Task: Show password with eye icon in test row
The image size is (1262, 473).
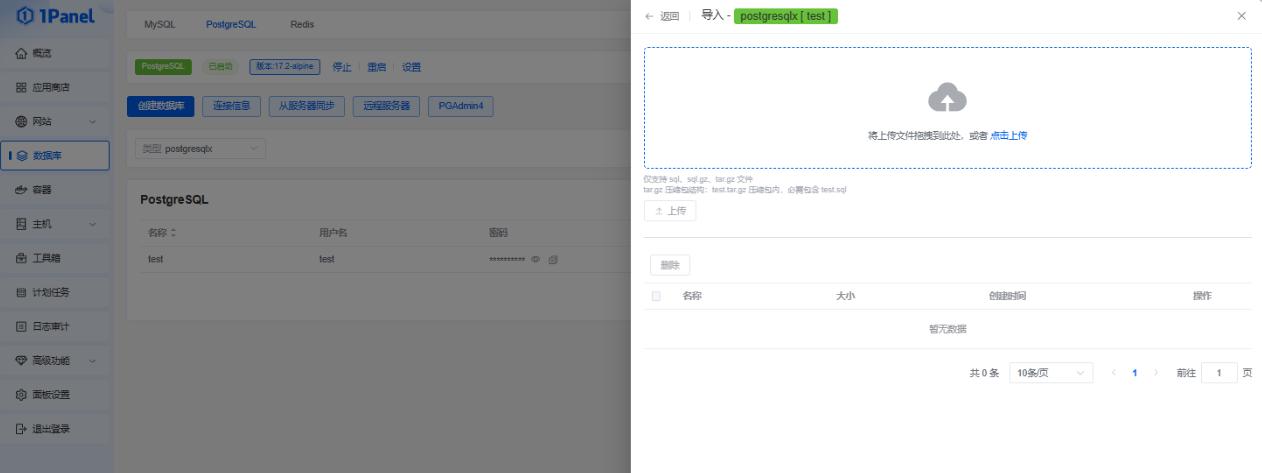Action: (536, 259)
